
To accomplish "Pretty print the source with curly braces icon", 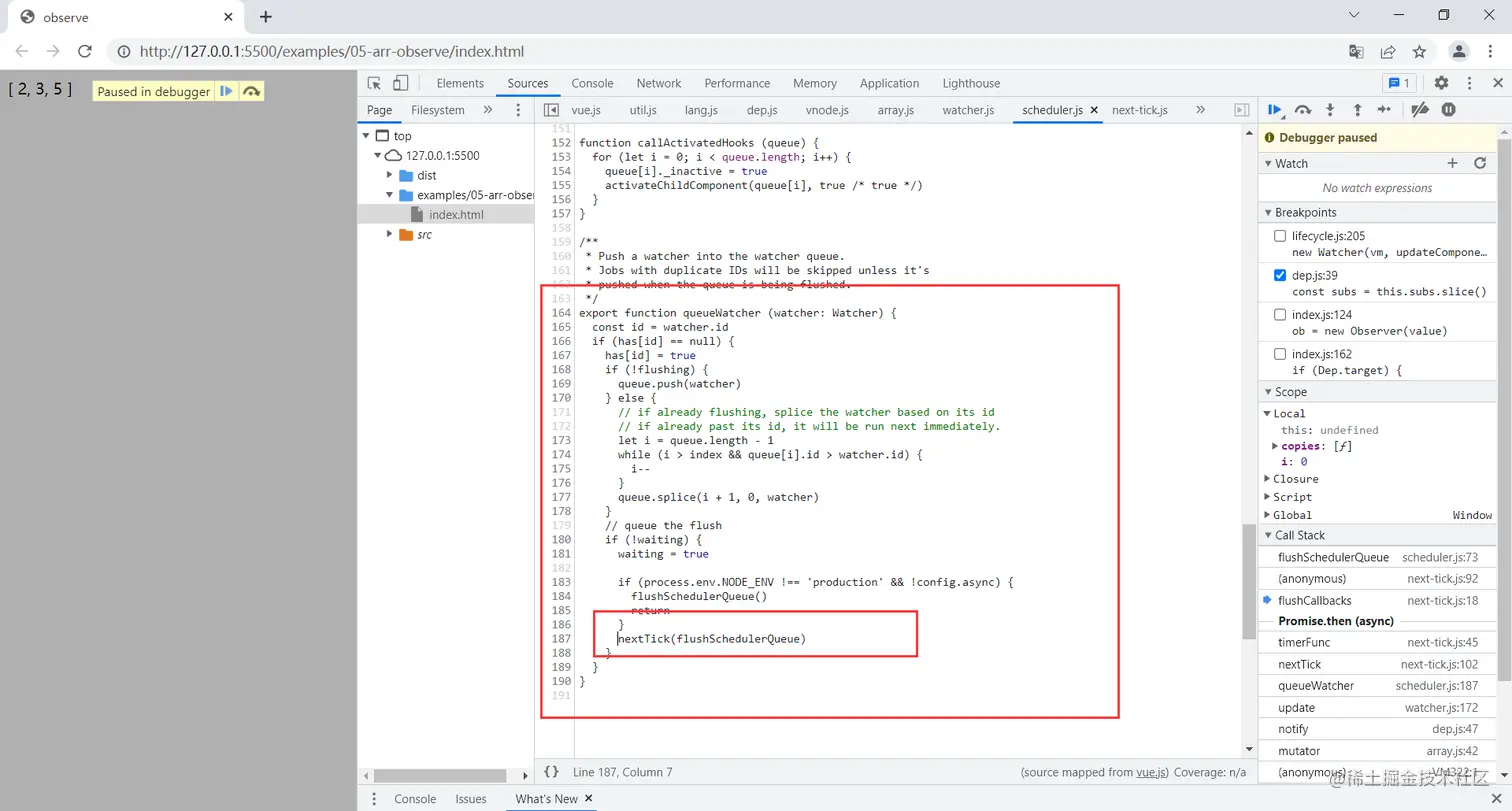I will coord(551,772).
